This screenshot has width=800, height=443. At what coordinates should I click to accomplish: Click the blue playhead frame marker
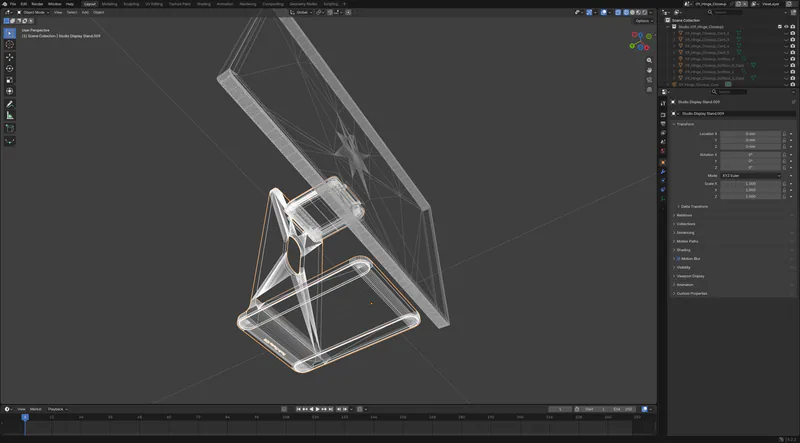point(25,417)
